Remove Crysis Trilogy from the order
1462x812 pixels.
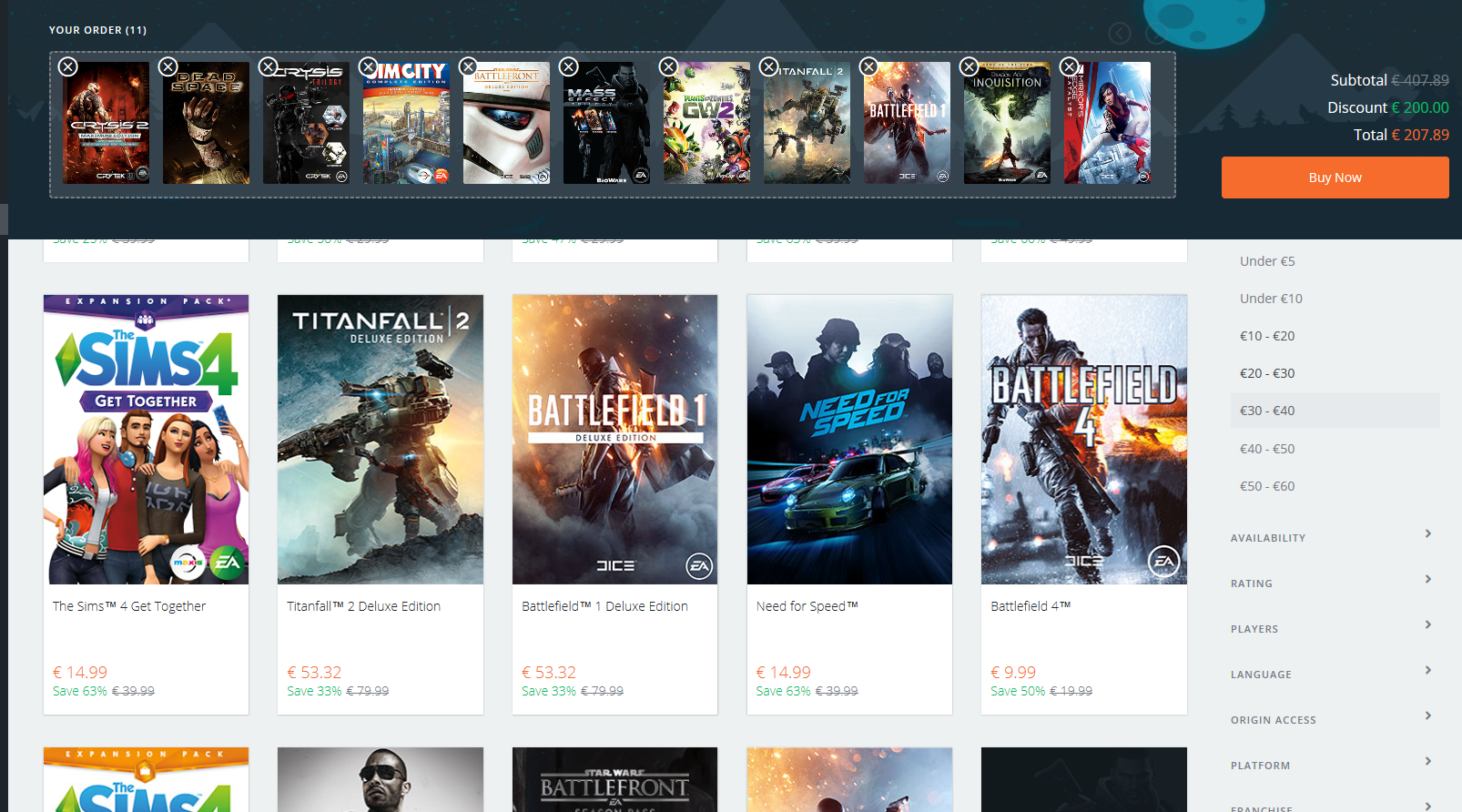click(x=269, y=66)
